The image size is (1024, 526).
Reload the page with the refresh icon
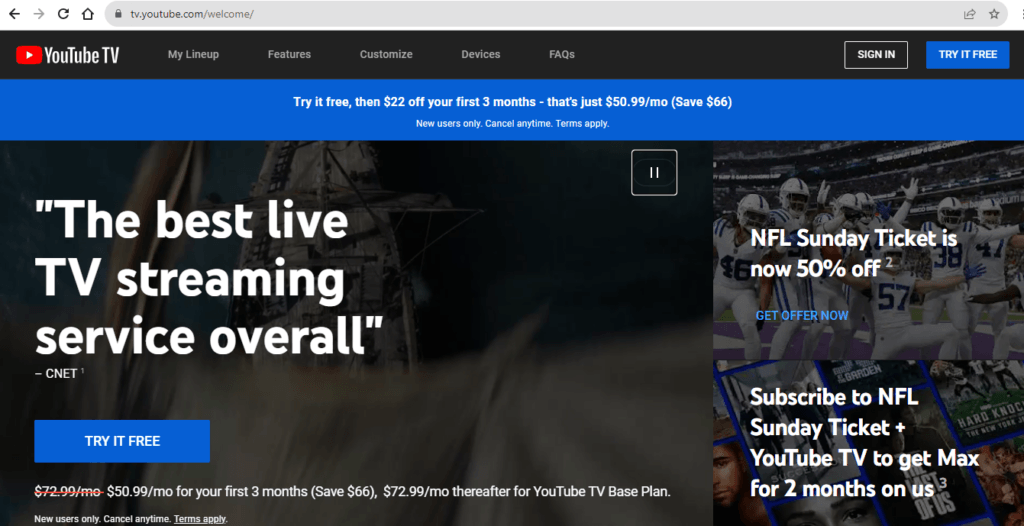coord(63,14)
